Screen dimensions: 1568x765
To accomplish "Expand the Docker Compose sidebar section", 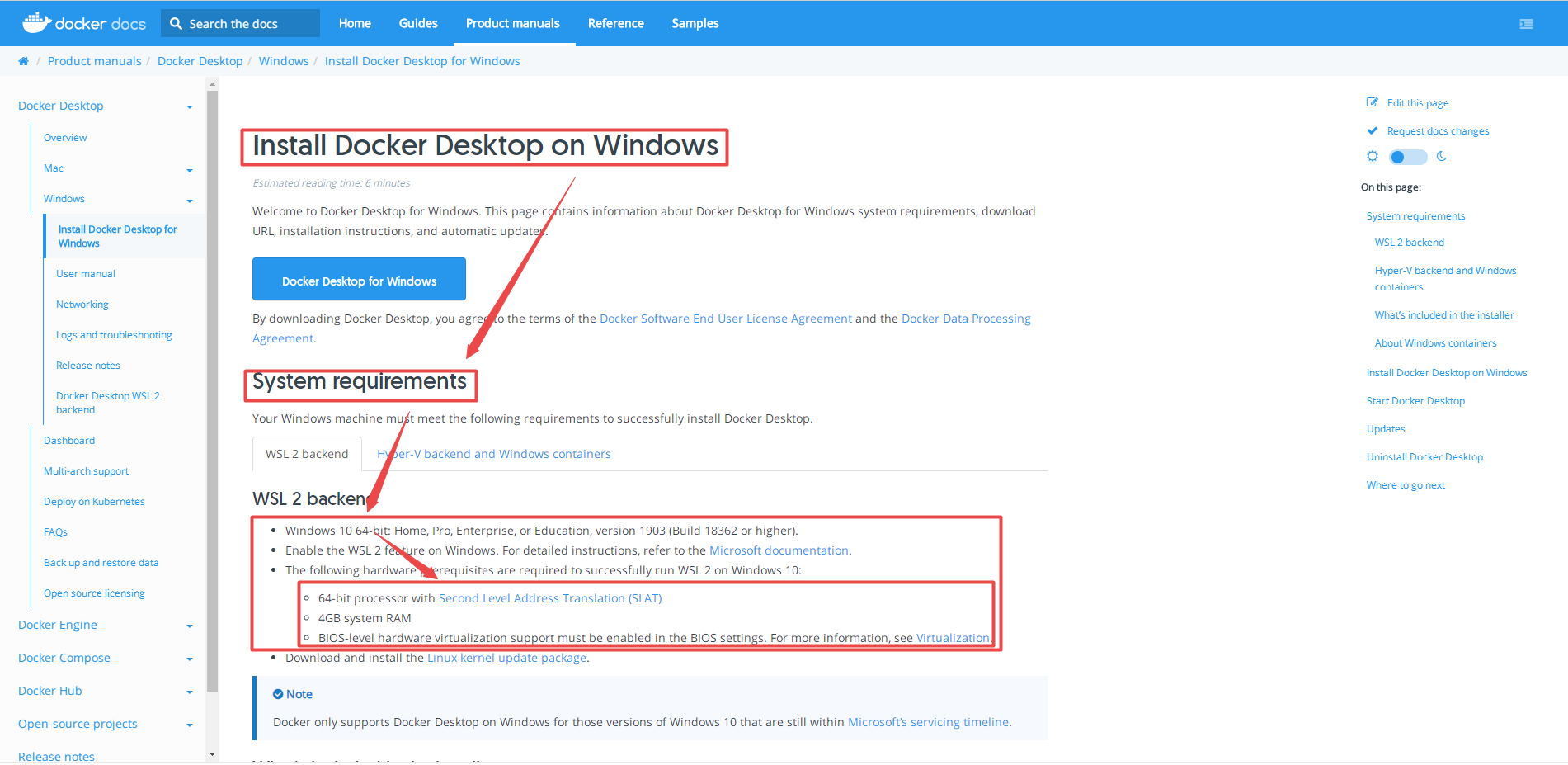I will 190,658.
